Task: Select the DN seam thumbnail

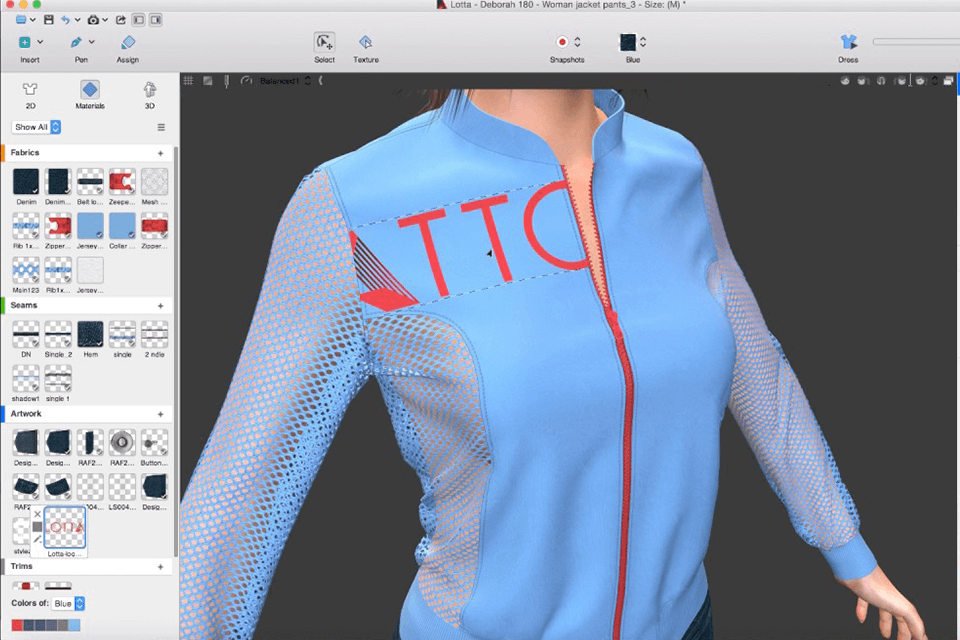Action: 26,335
